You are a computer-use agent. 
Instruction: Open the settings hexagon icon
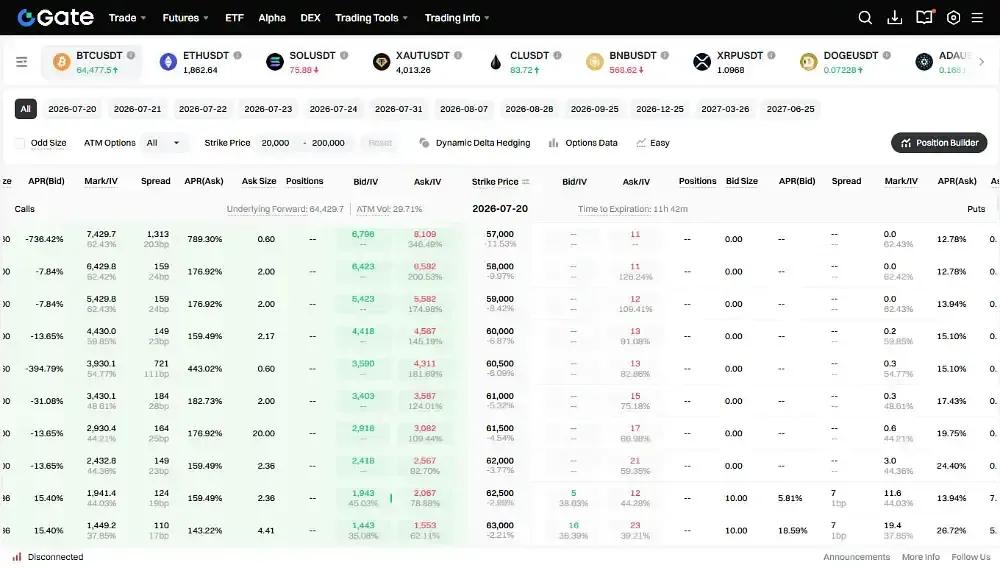(953, 18)
